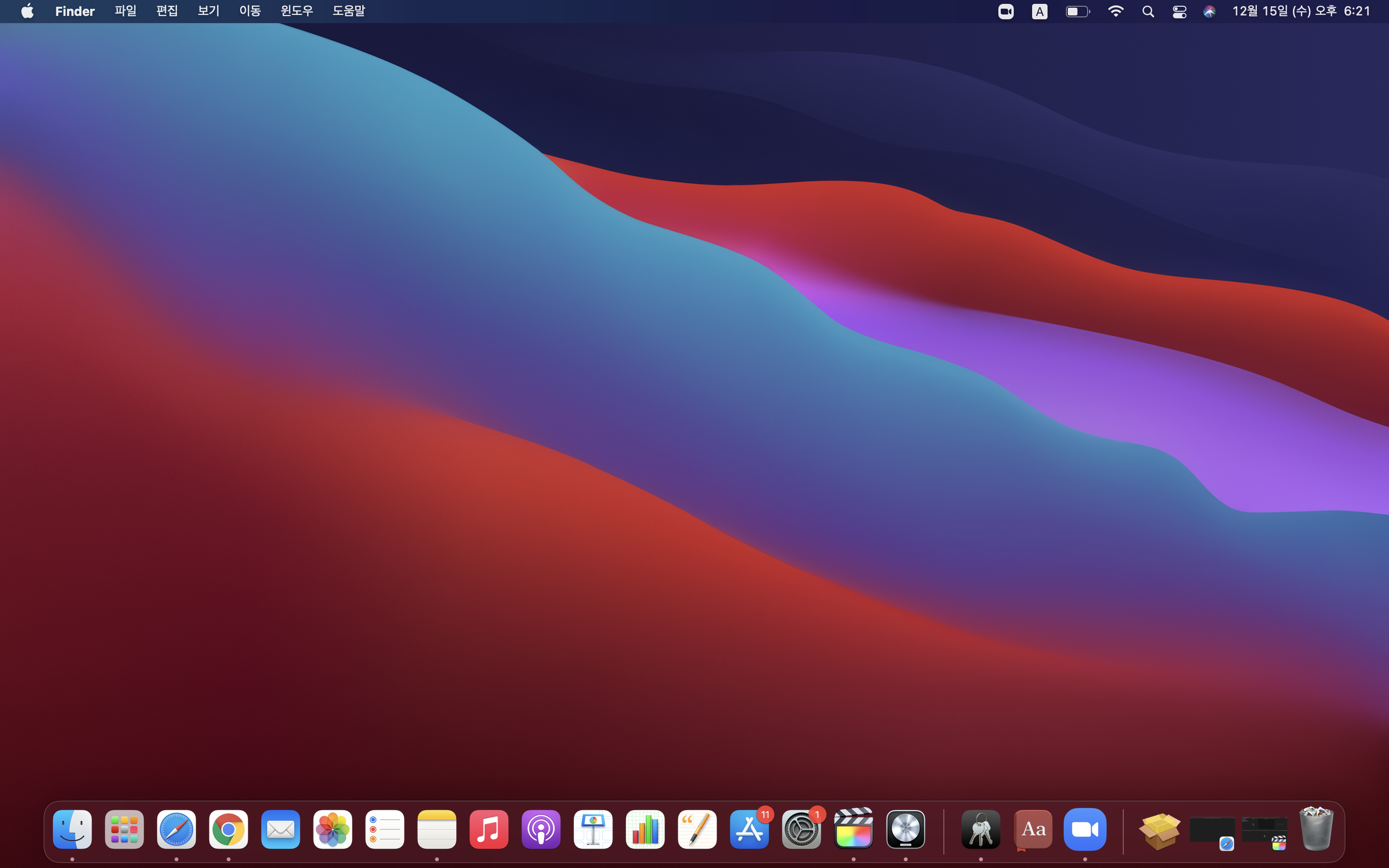Launch Safari browser in the Dock

(176, 829)
